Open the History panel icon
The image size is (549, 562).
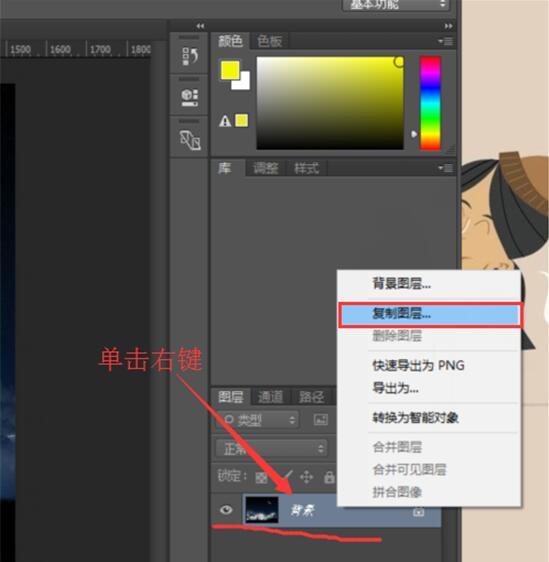pos(190,56)
